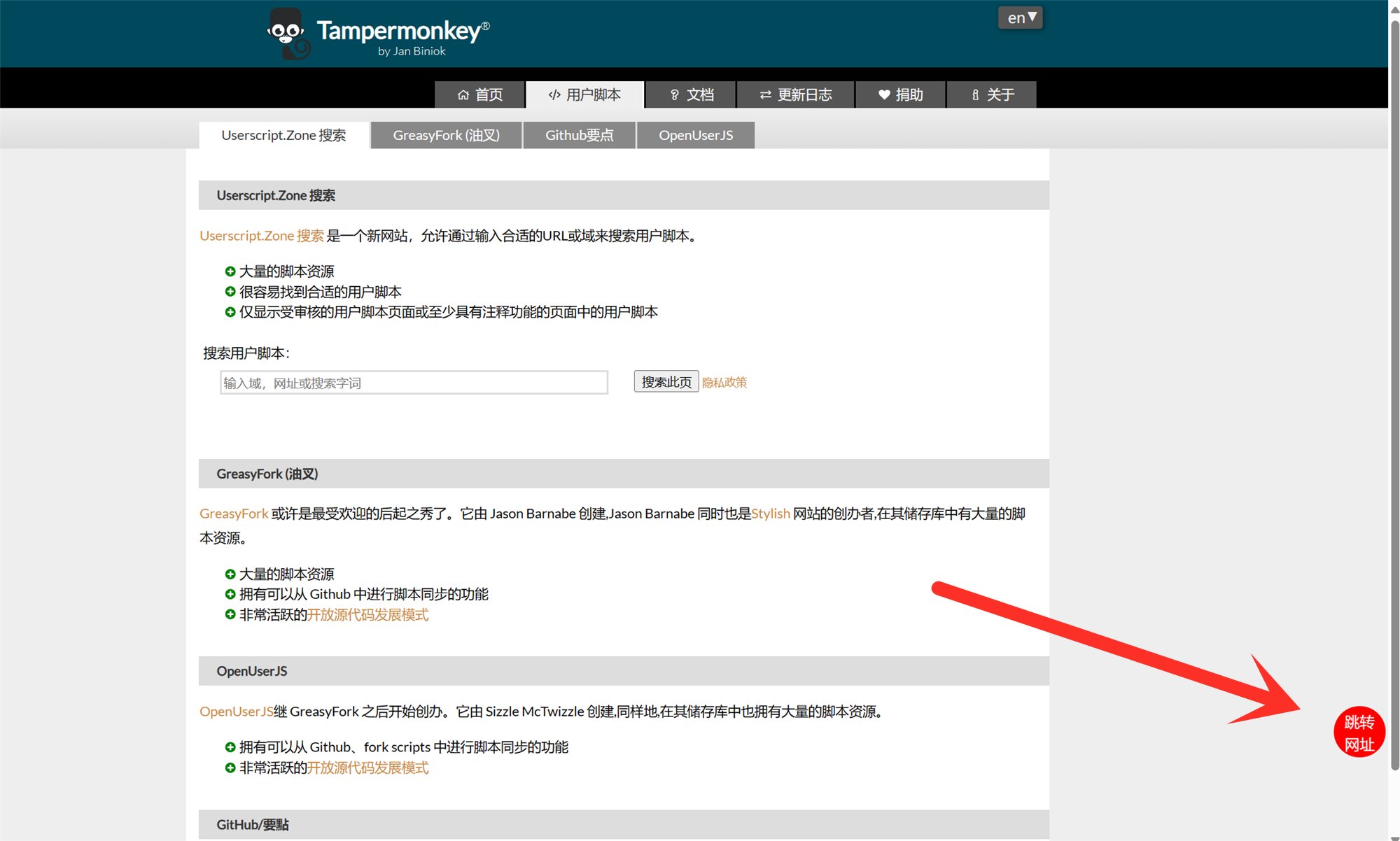1400x841 pixels.
Task: Open the 隐私政策 privacy policy link
Action: point(724,382)
